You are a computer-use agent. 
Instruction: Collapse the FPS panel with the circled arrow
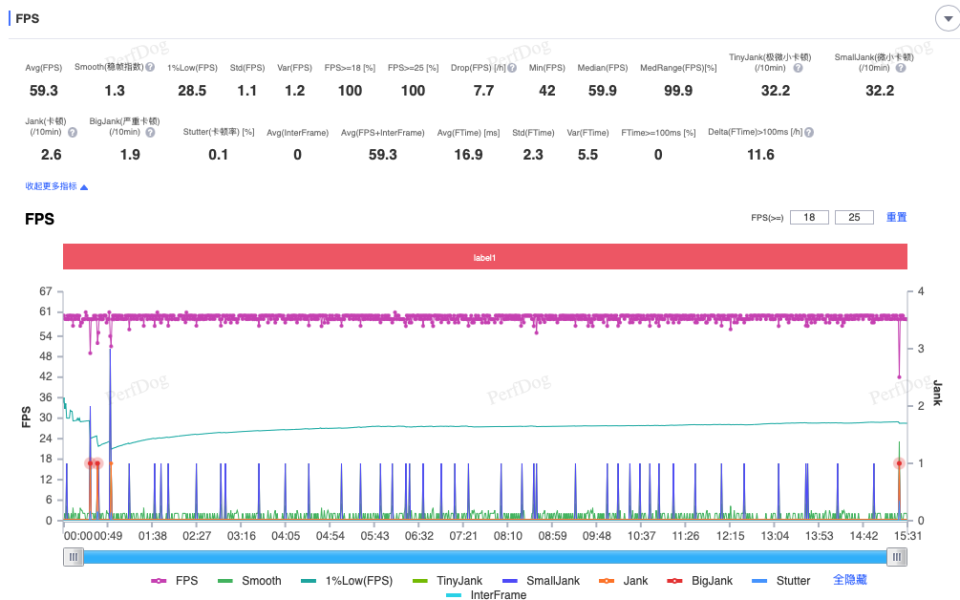(x=948, y=18)
